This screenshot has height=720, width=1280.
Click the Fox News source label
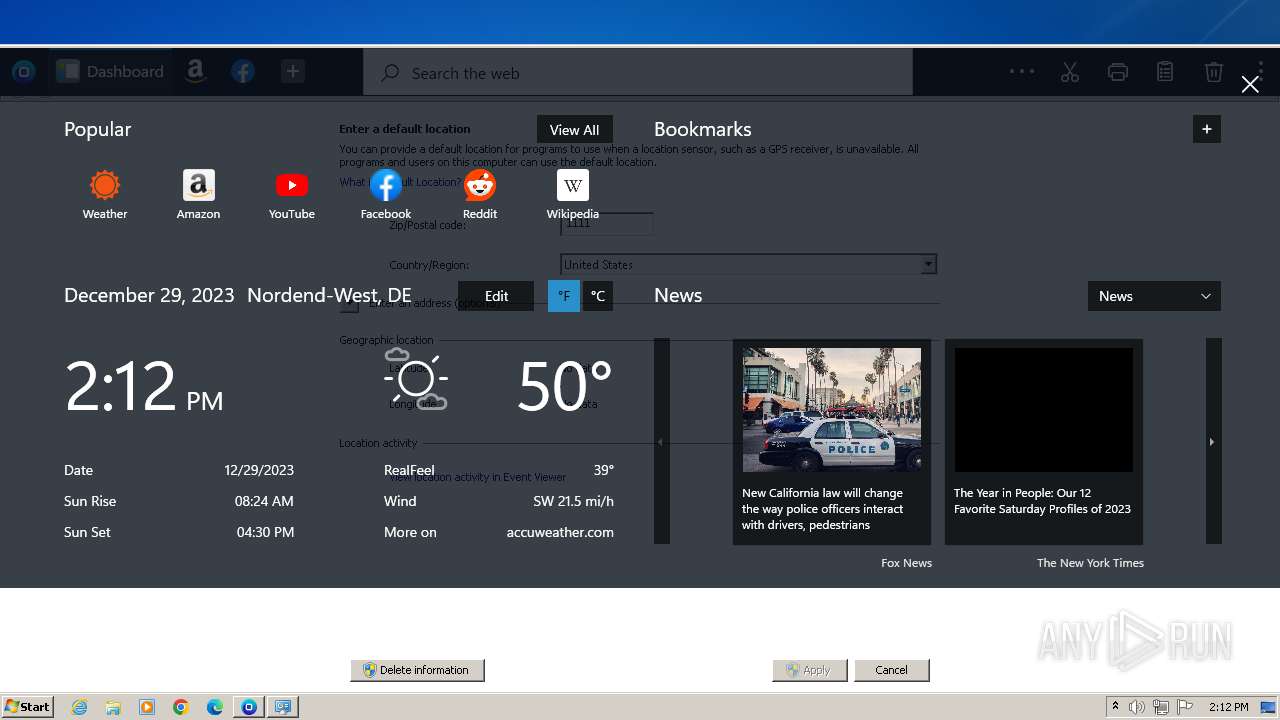click(906, 563)
